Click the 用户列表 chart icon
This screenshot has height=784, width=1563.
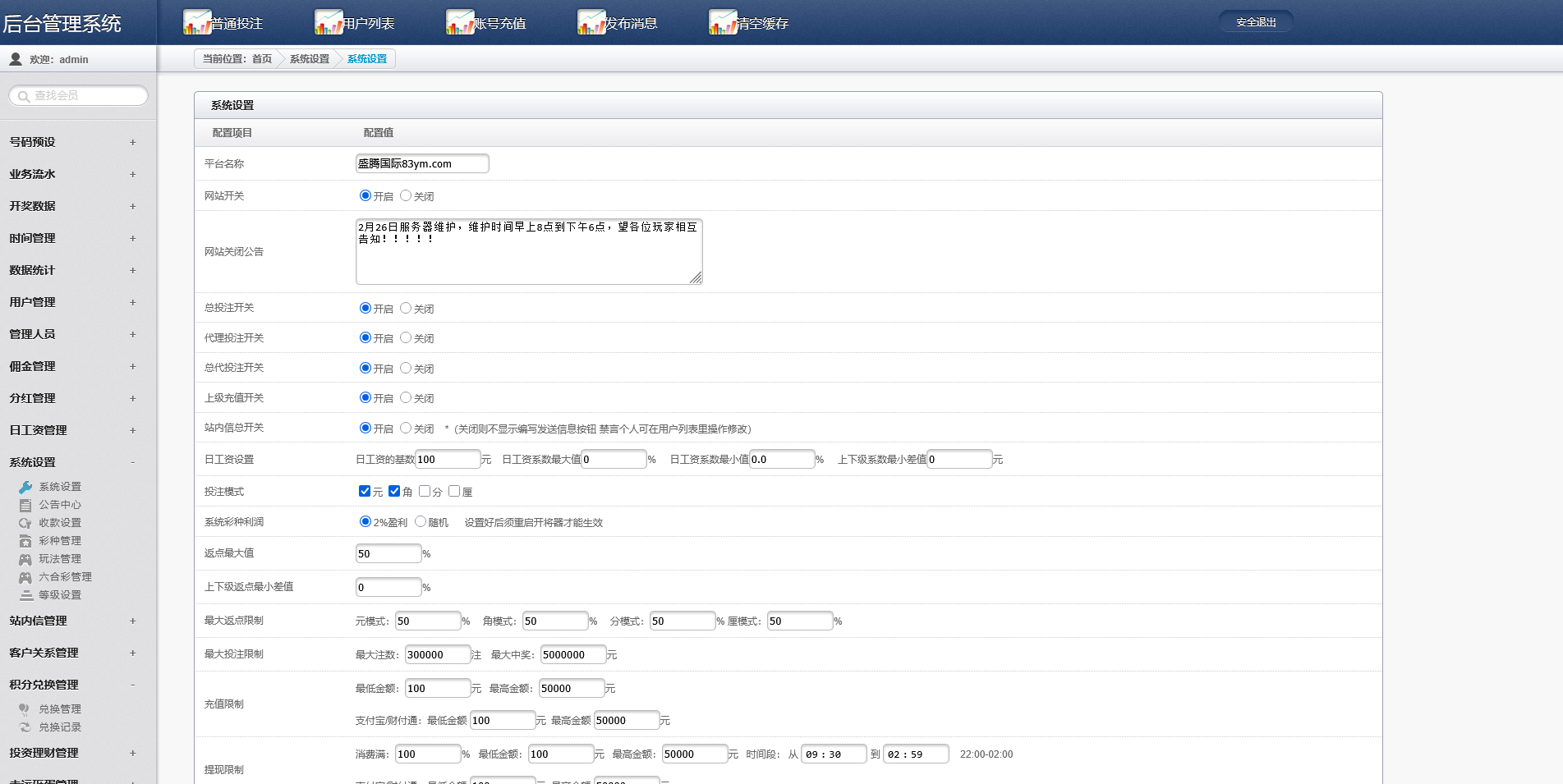[329, 22]
